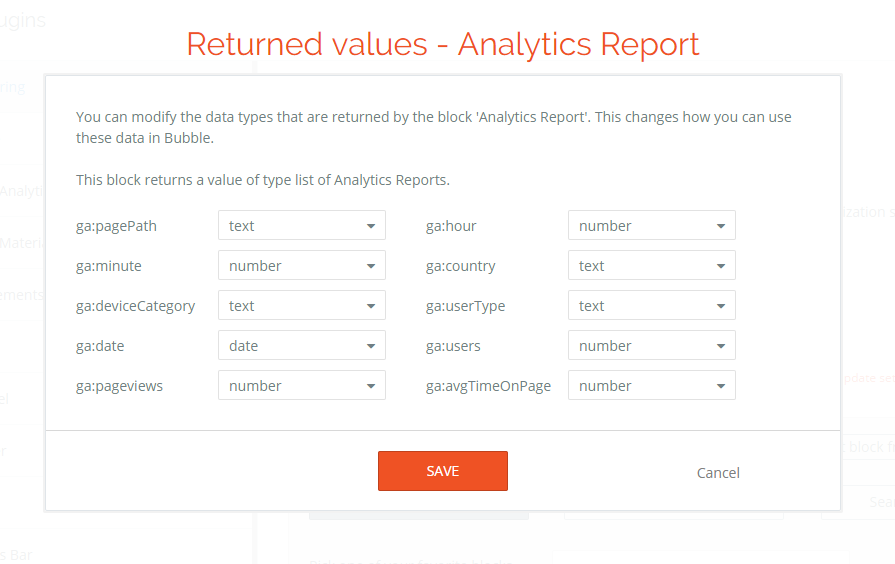Viewport: 895px width, 564px height.
Task: Select the ga:avgTimeOnPage type dropdown
Action: (650, 386)
